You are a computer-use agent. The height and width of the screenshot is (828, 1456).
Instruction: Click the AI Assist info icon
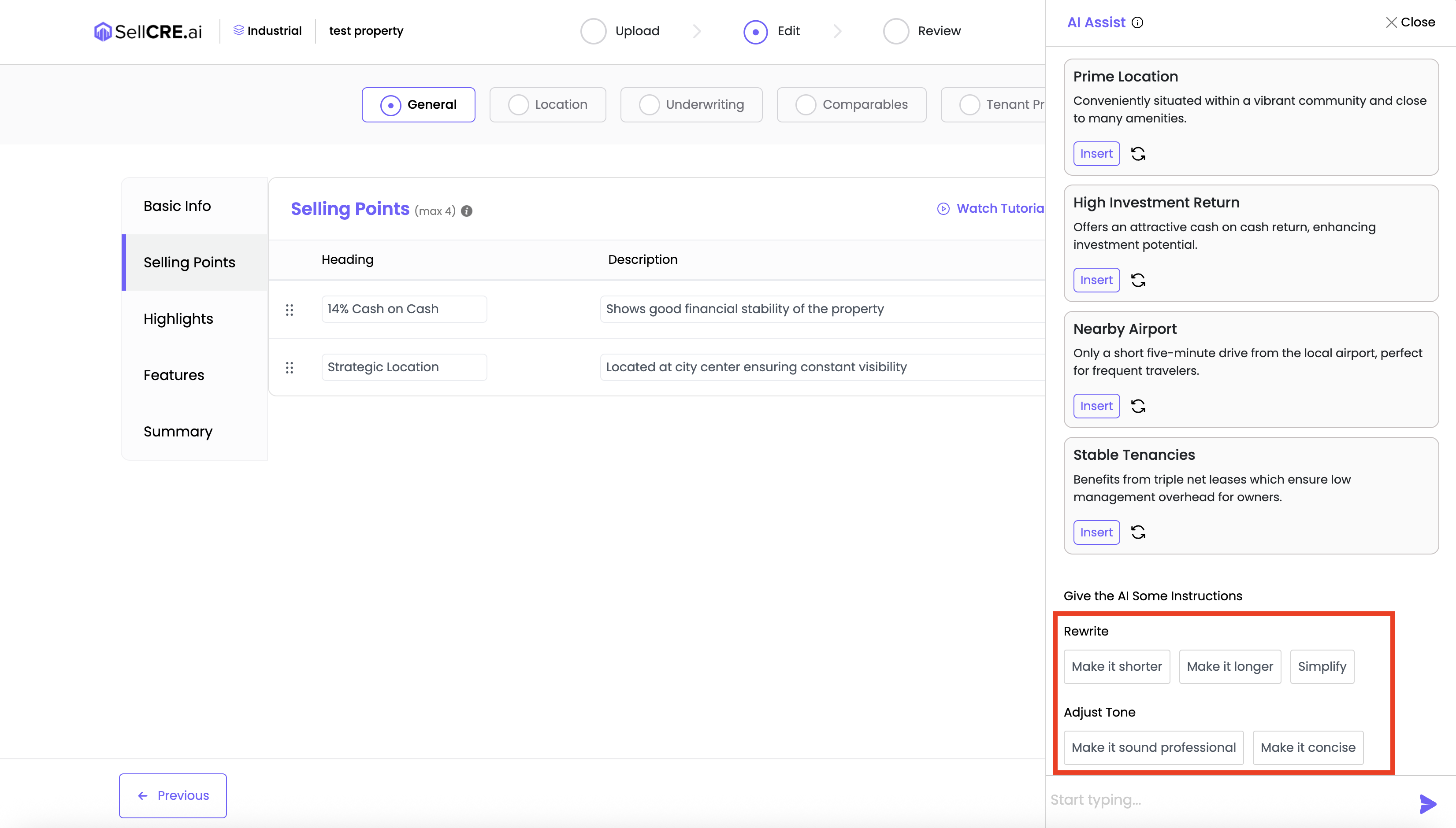pos(1137,23)
